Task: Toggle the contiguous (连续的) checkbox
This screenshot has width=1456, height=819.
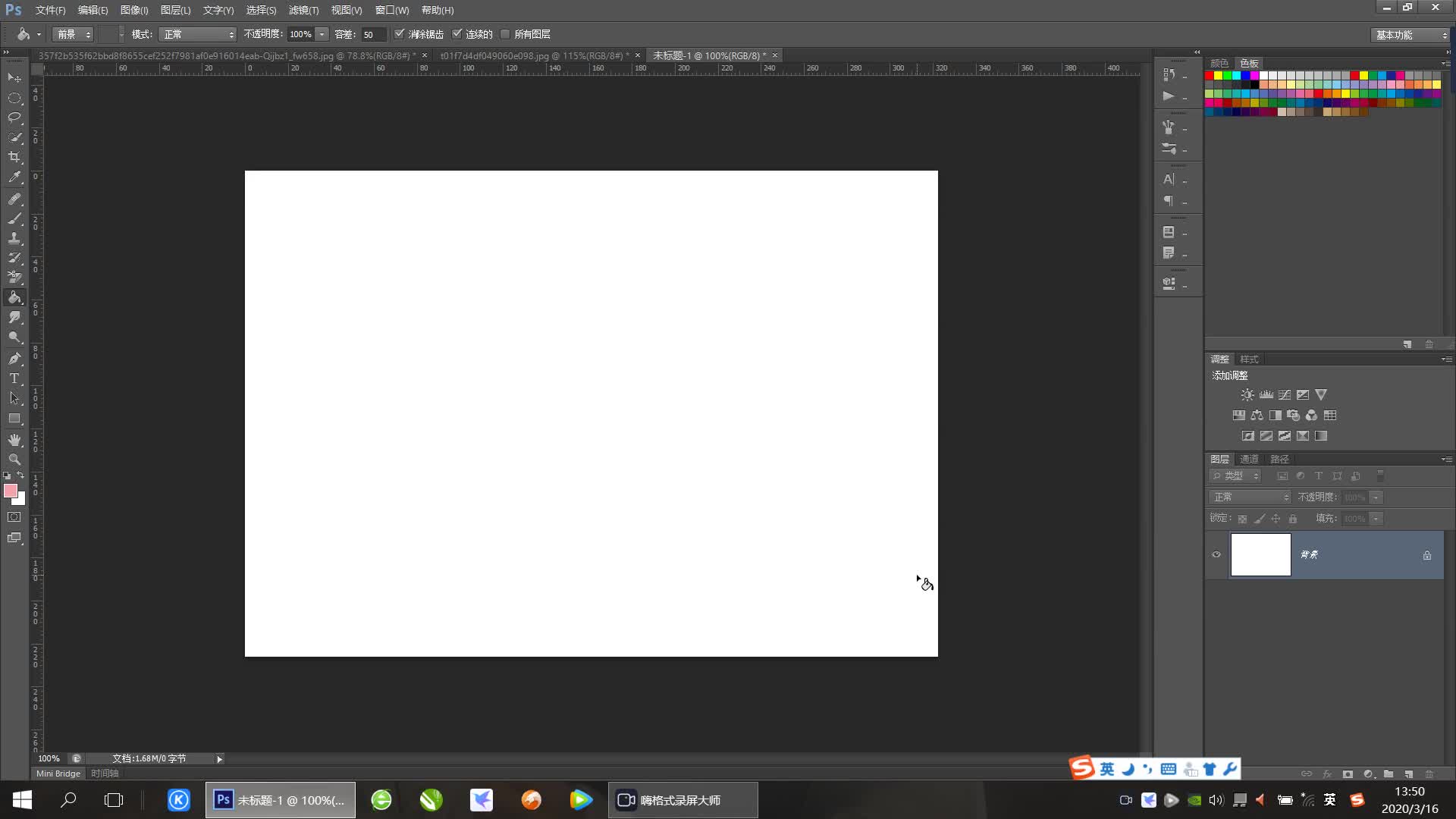Action: (457, 34)
